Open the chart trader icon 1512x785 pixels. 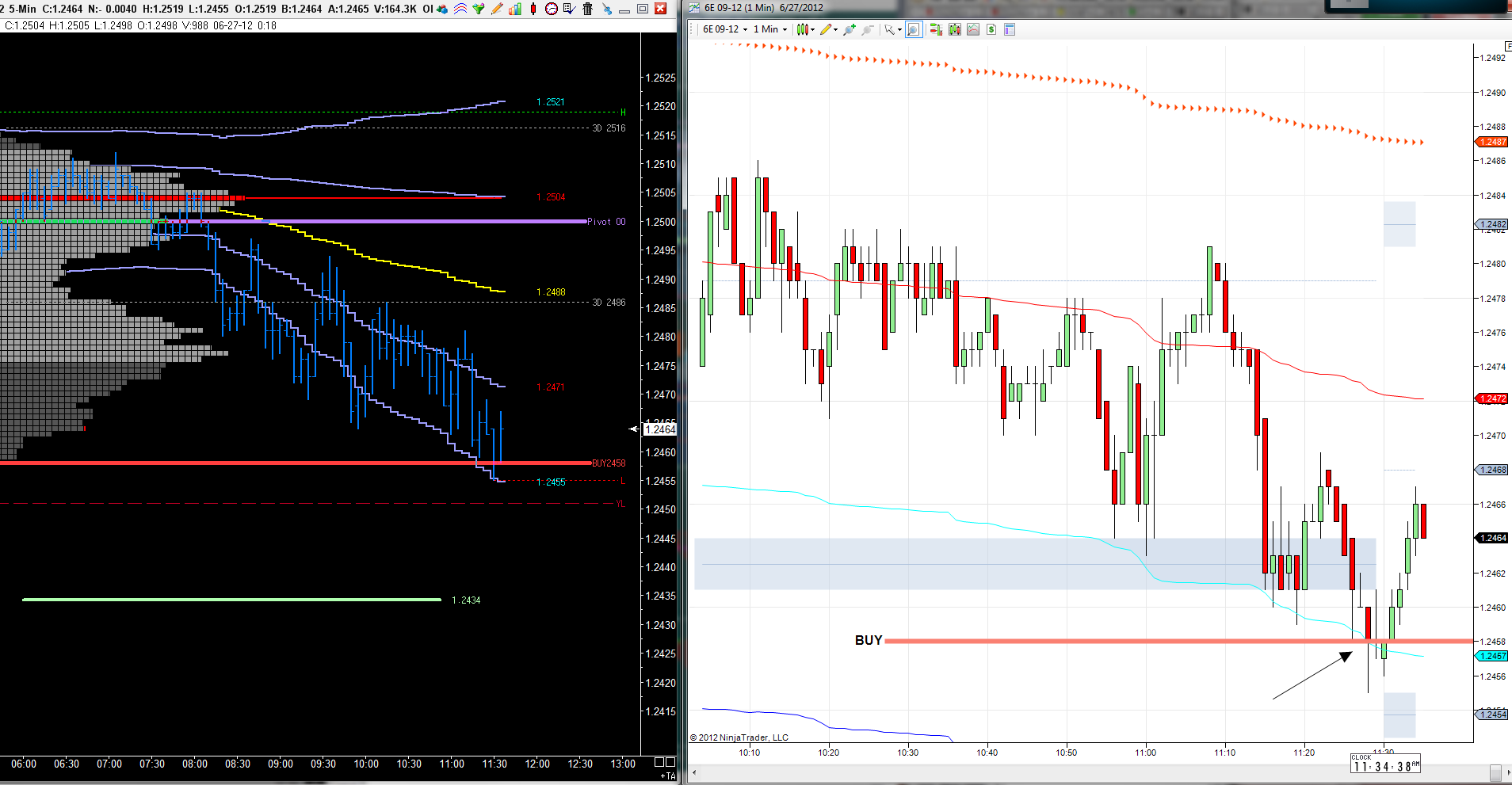coord(936,29)
